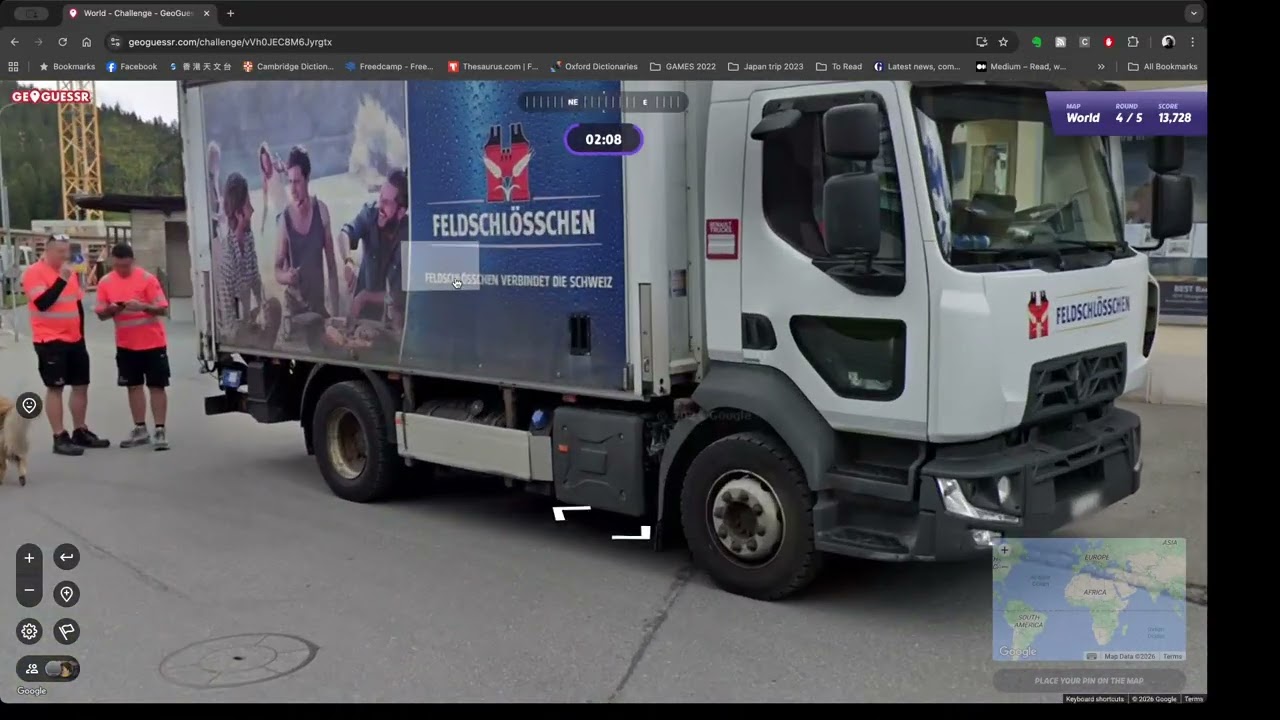Click the 02:08 countdown timer

pyautogui.click(x=603, y=139)
